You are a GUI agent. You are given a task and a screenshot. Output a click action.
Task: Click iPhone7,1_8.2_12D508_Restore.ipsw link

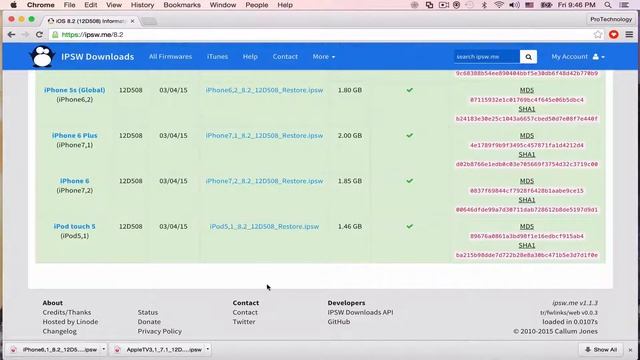[x=264, y=136]
